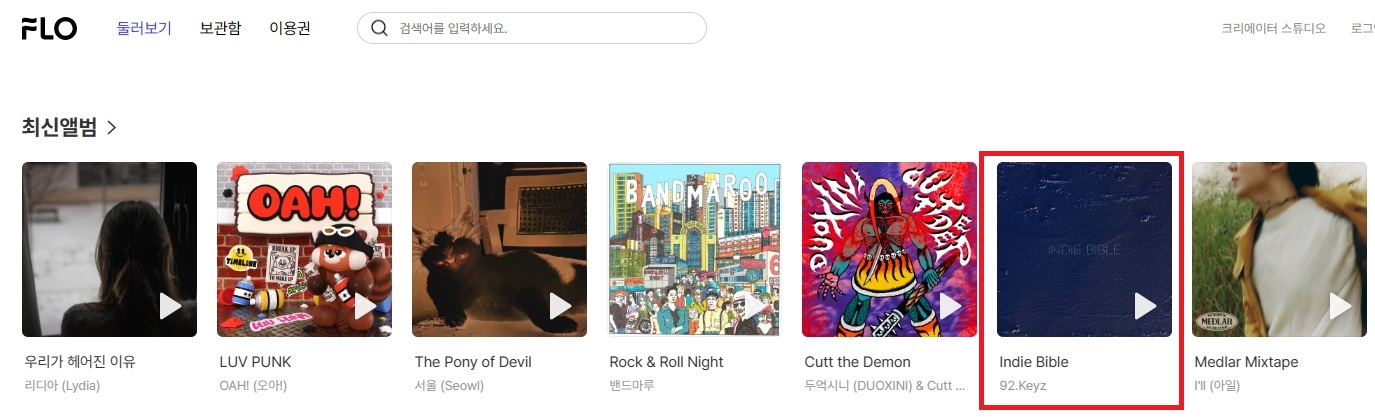Screen dimensions: 1375x417
Task: Play the 우리가 헤어진 이유 album
Action: pyautogui.click(x=171, y=306)
